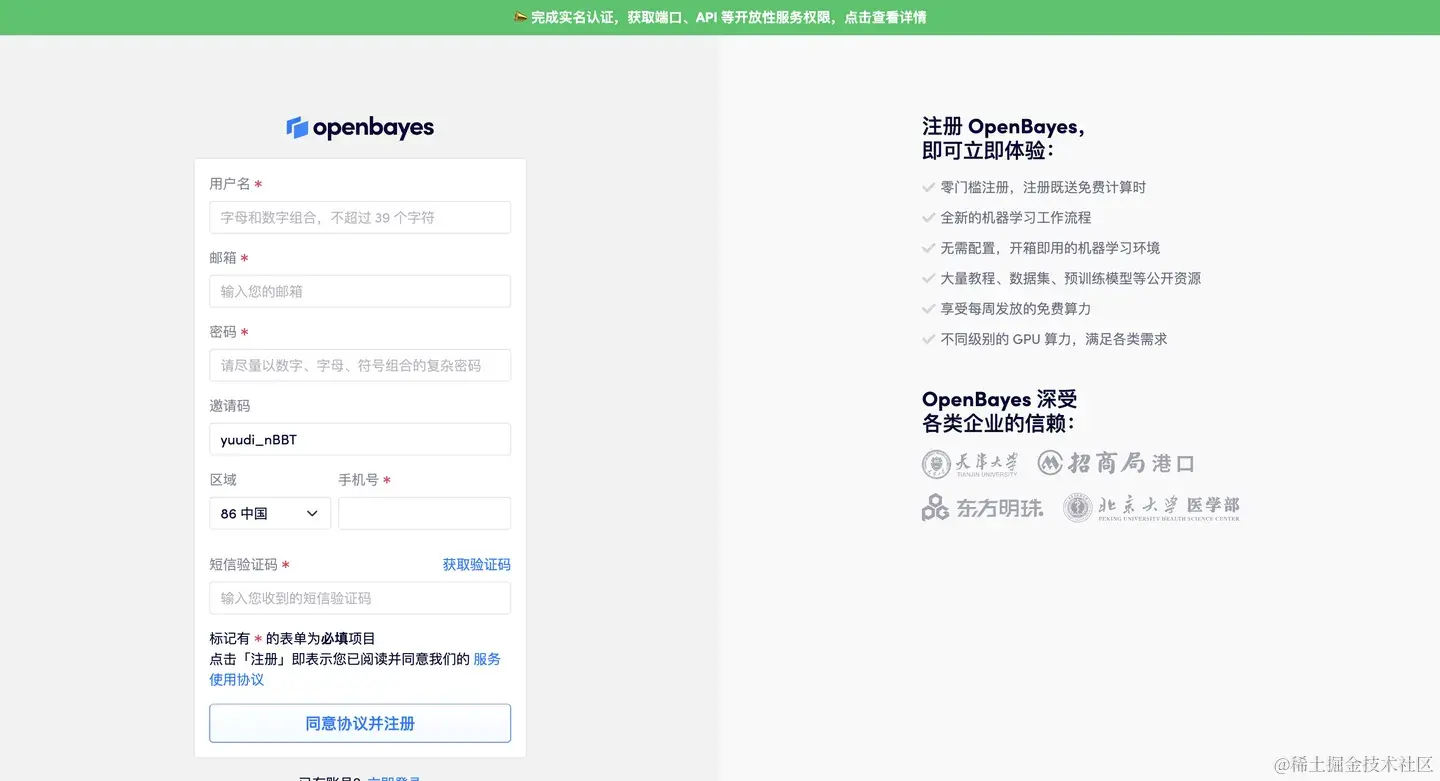Click the OpenBayes logo above the form
1440x781 pixels.
(x=360, y=128)
